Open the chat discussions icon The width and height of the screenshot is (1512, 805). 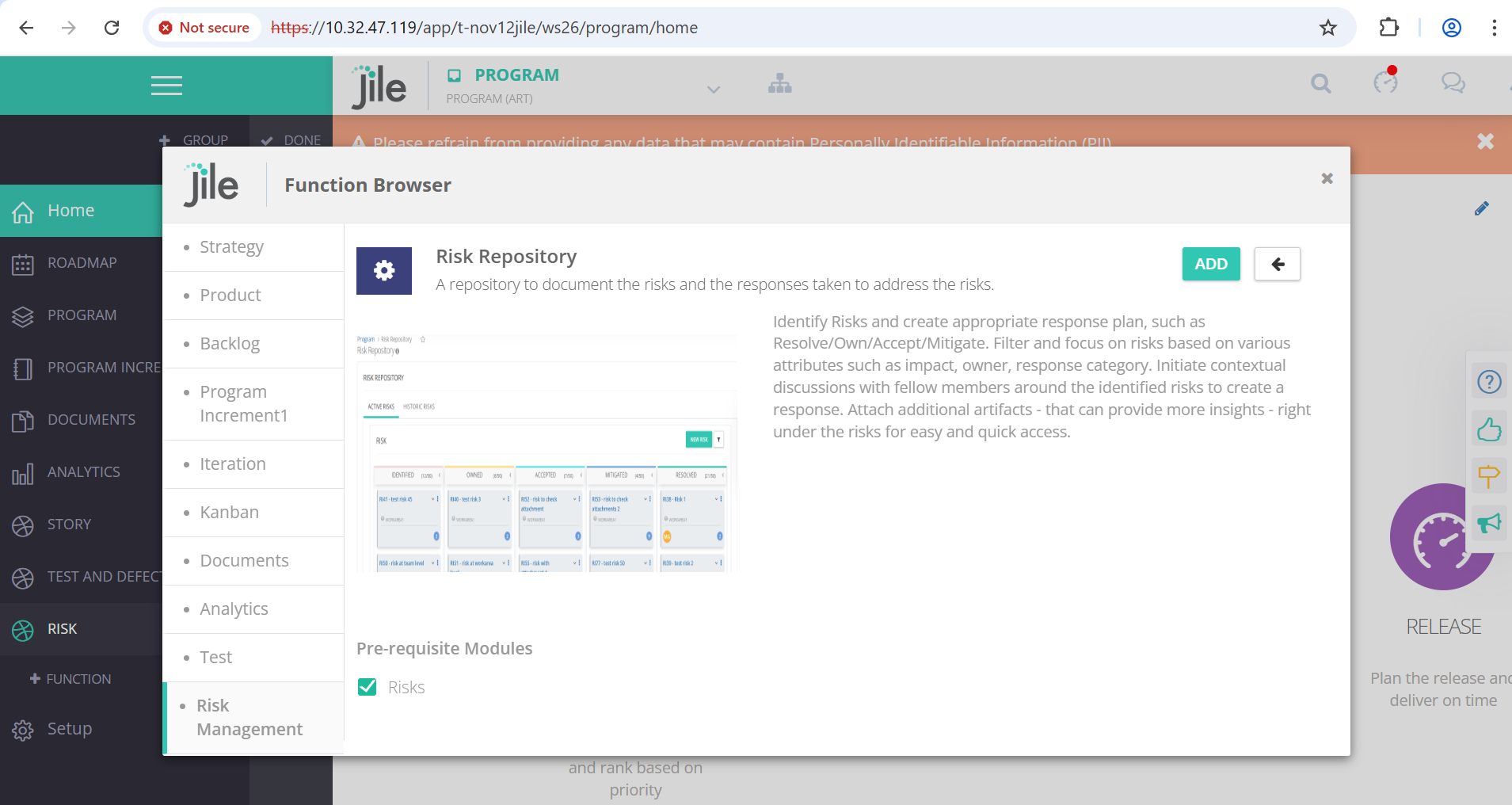(x=1453, y=82)
